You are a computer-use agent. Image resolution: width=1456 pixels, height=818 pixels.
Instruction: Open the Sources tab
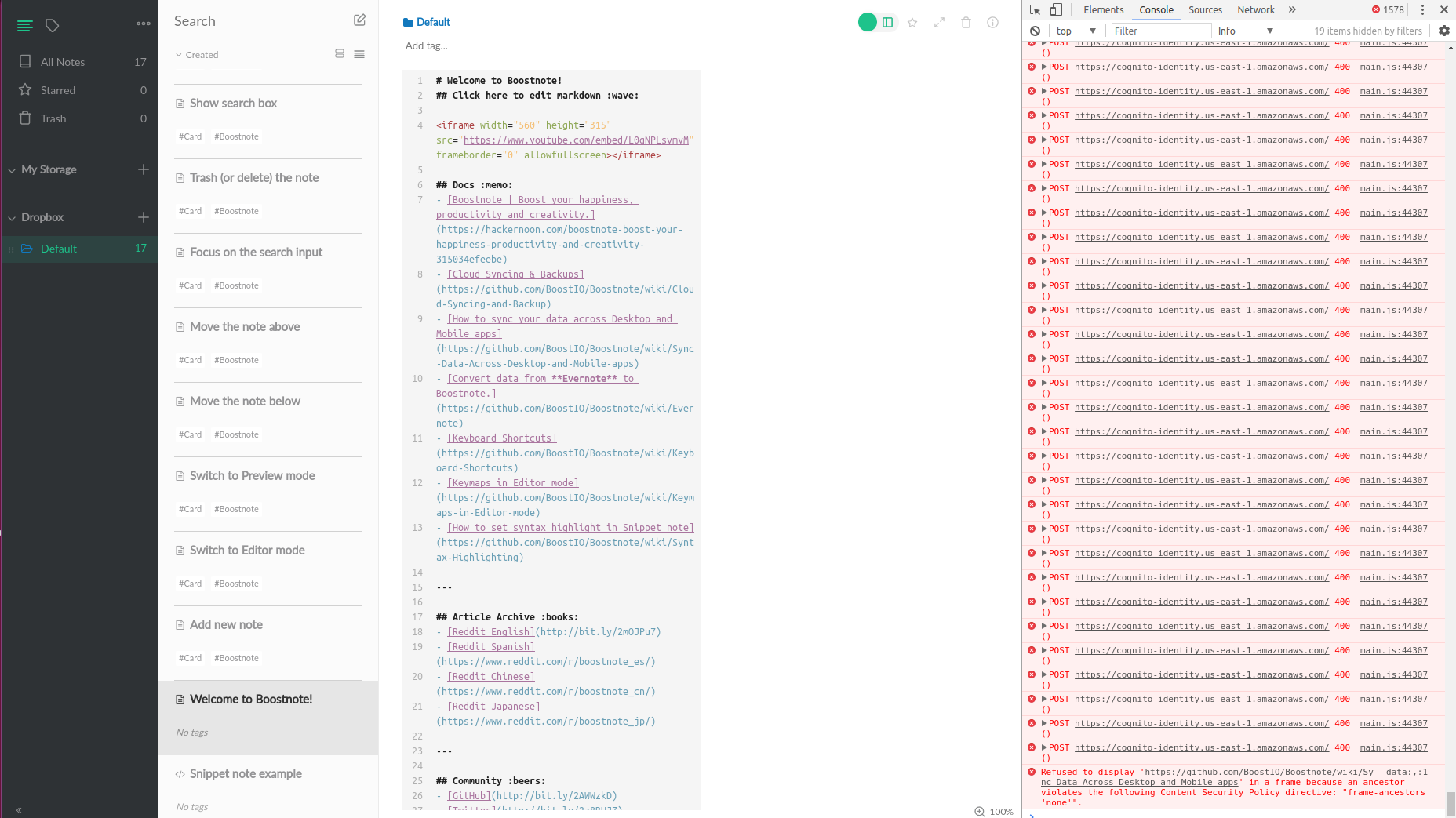click(x=1205, y=9)
